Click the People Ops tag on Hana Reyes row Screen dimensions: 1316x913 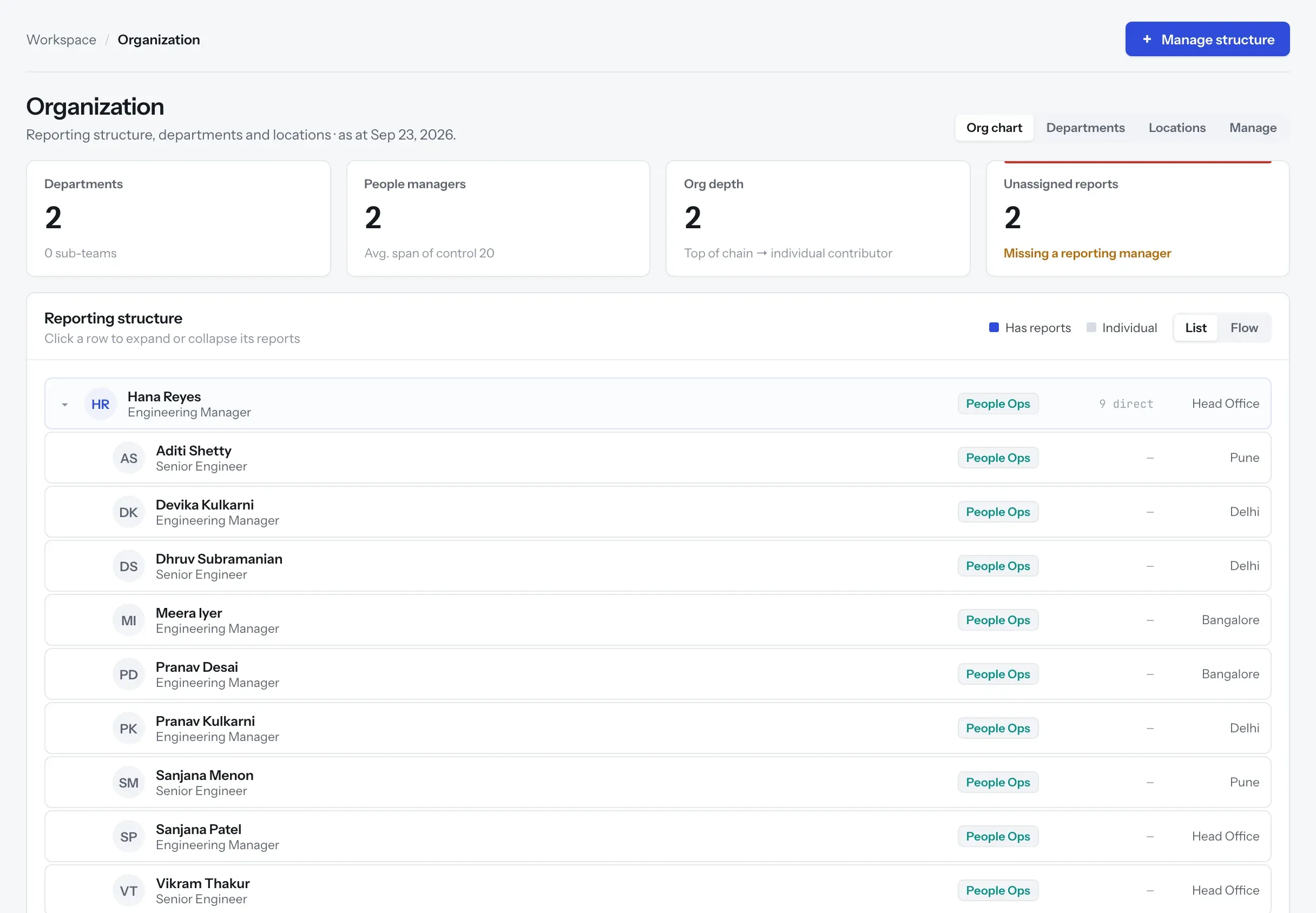(x=998, y=404)
